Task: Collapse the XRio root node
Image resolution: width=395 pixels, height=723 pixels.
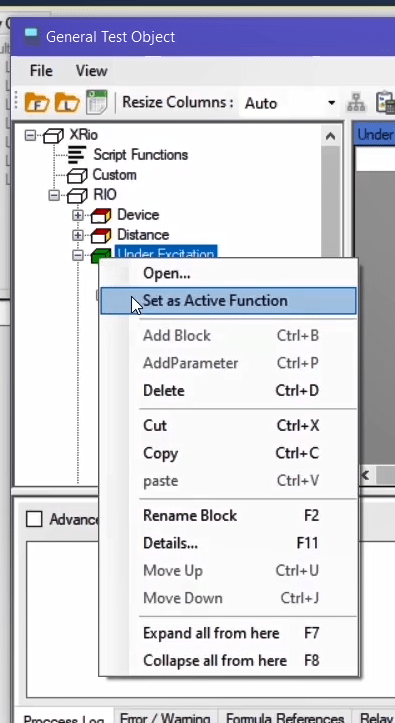Action: (30, 136)
